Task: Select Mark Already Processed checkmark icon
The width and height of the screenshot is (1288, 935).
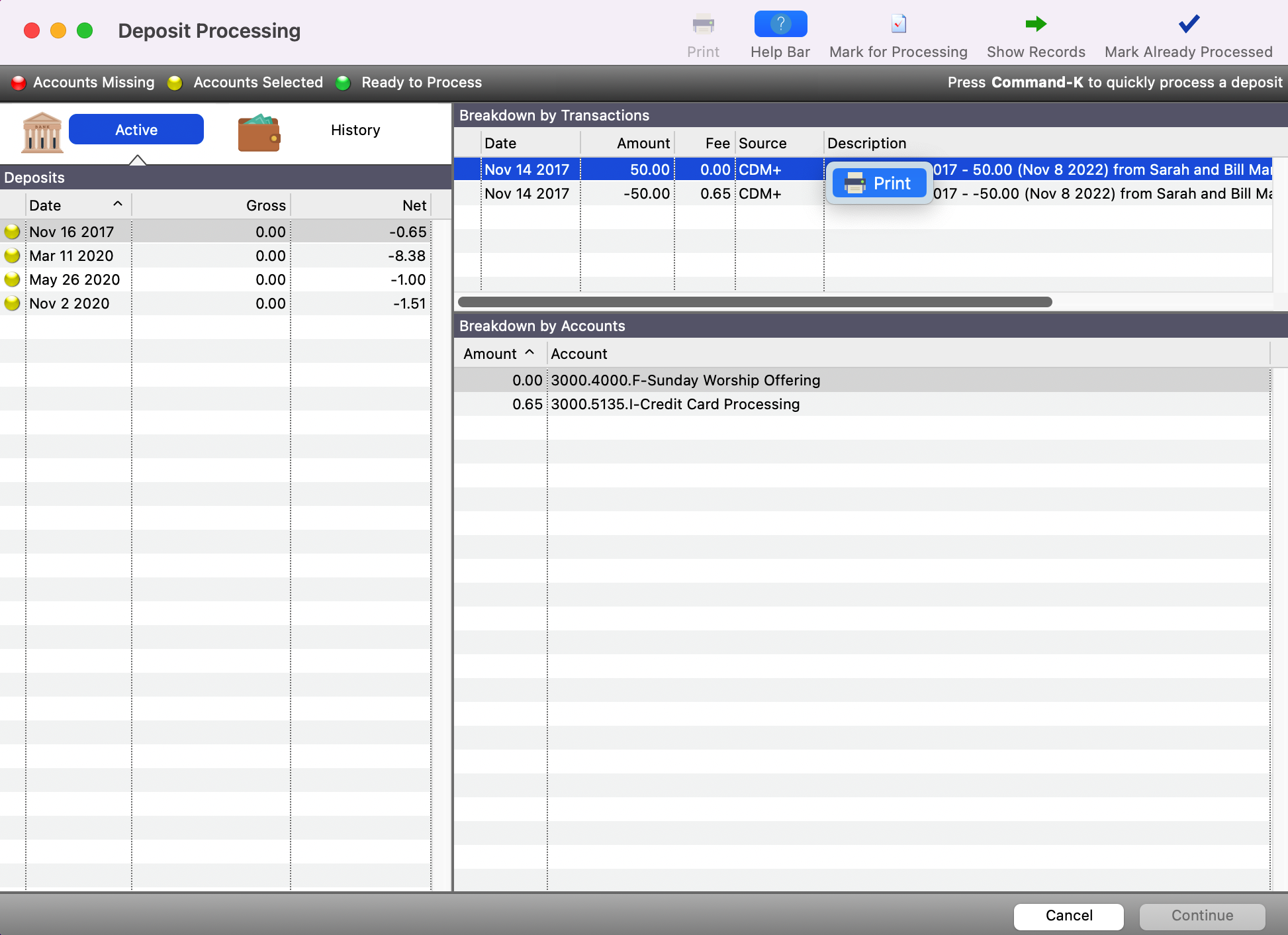Action: pyautogui.click(x=1188, y=23)
